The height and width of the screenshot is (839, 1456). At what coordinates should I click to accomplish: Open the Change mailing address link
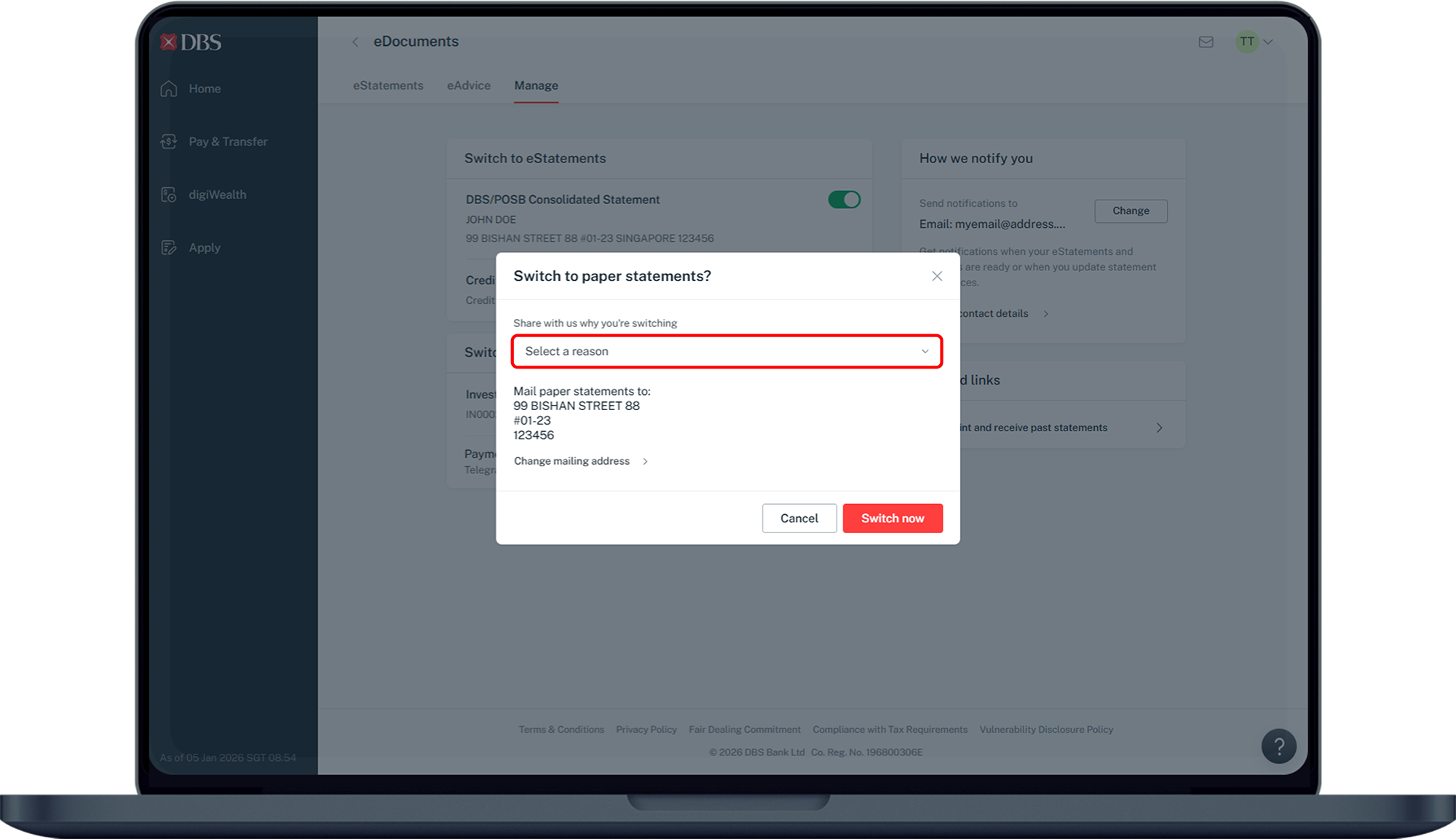pyautogui.click(x=572, y=461)
